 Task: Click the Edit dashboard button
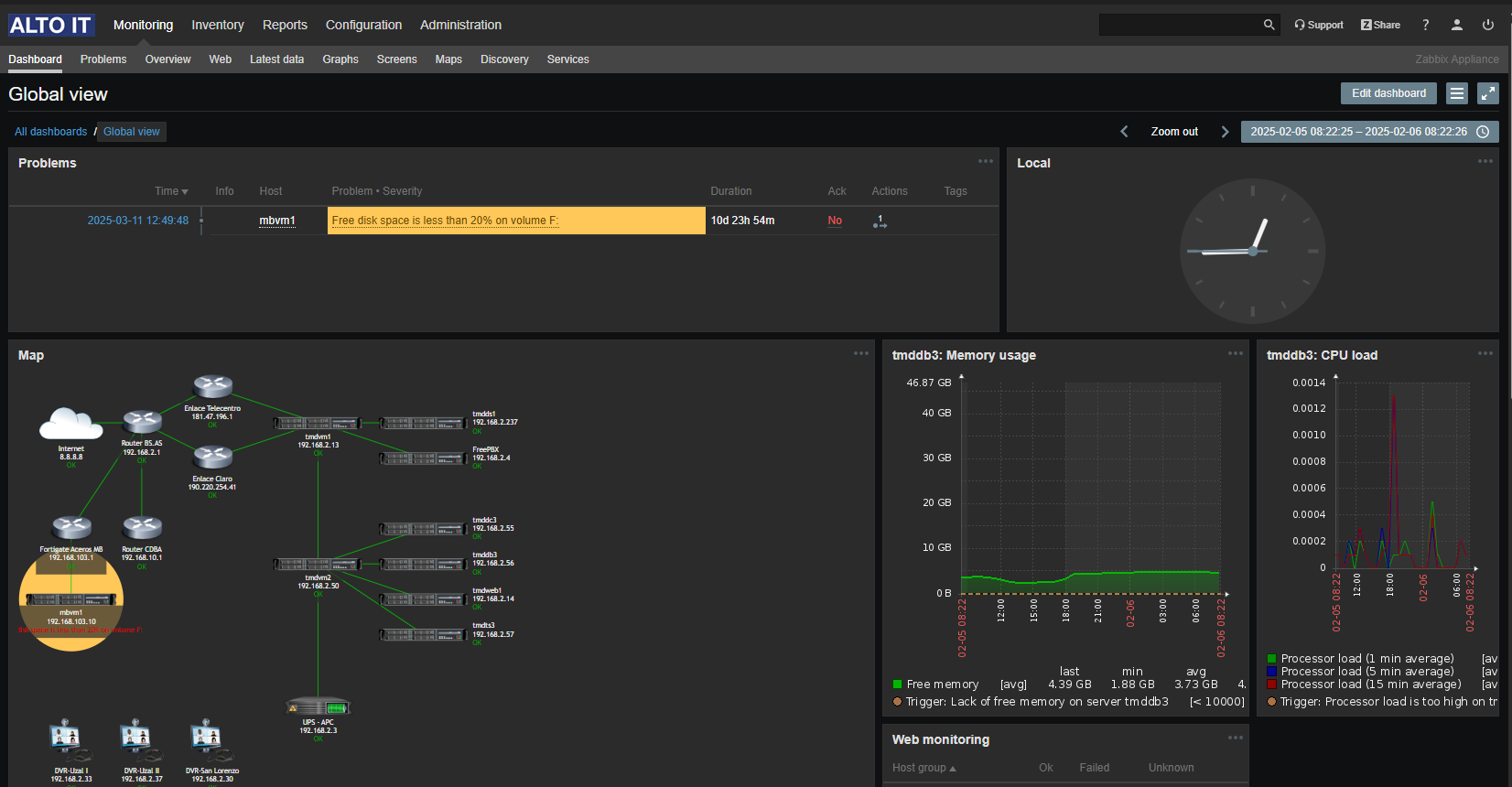(1388, 93)
